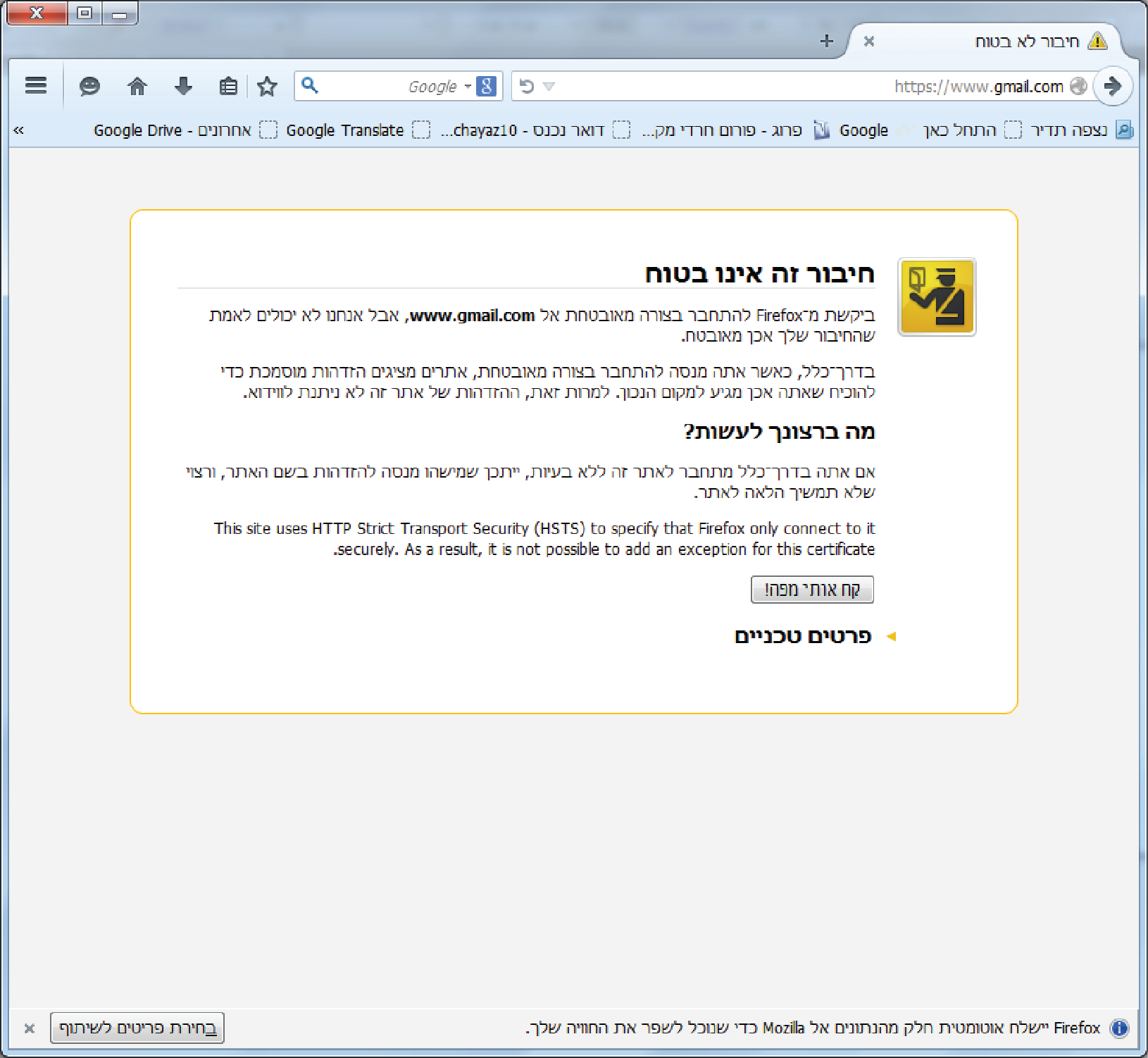Screen dimensions: 1148x1058
Task: Focus the Google search box
Action: pyautogui.click(x=397, y=86)
